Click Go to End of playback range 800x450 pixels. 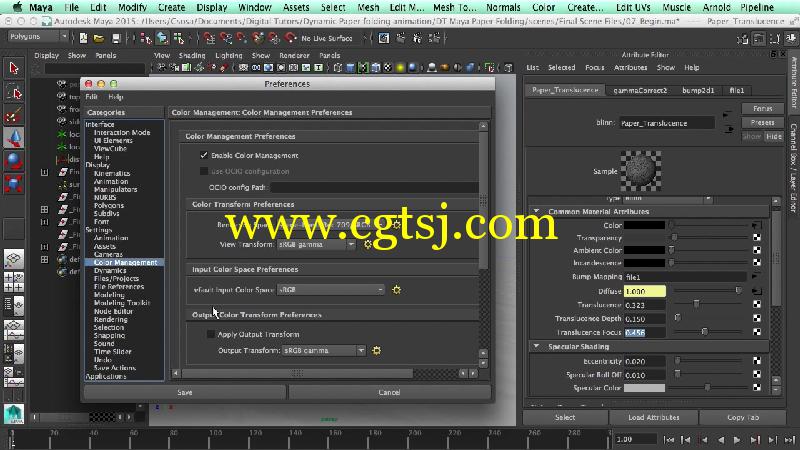click(x=790, y=440)
